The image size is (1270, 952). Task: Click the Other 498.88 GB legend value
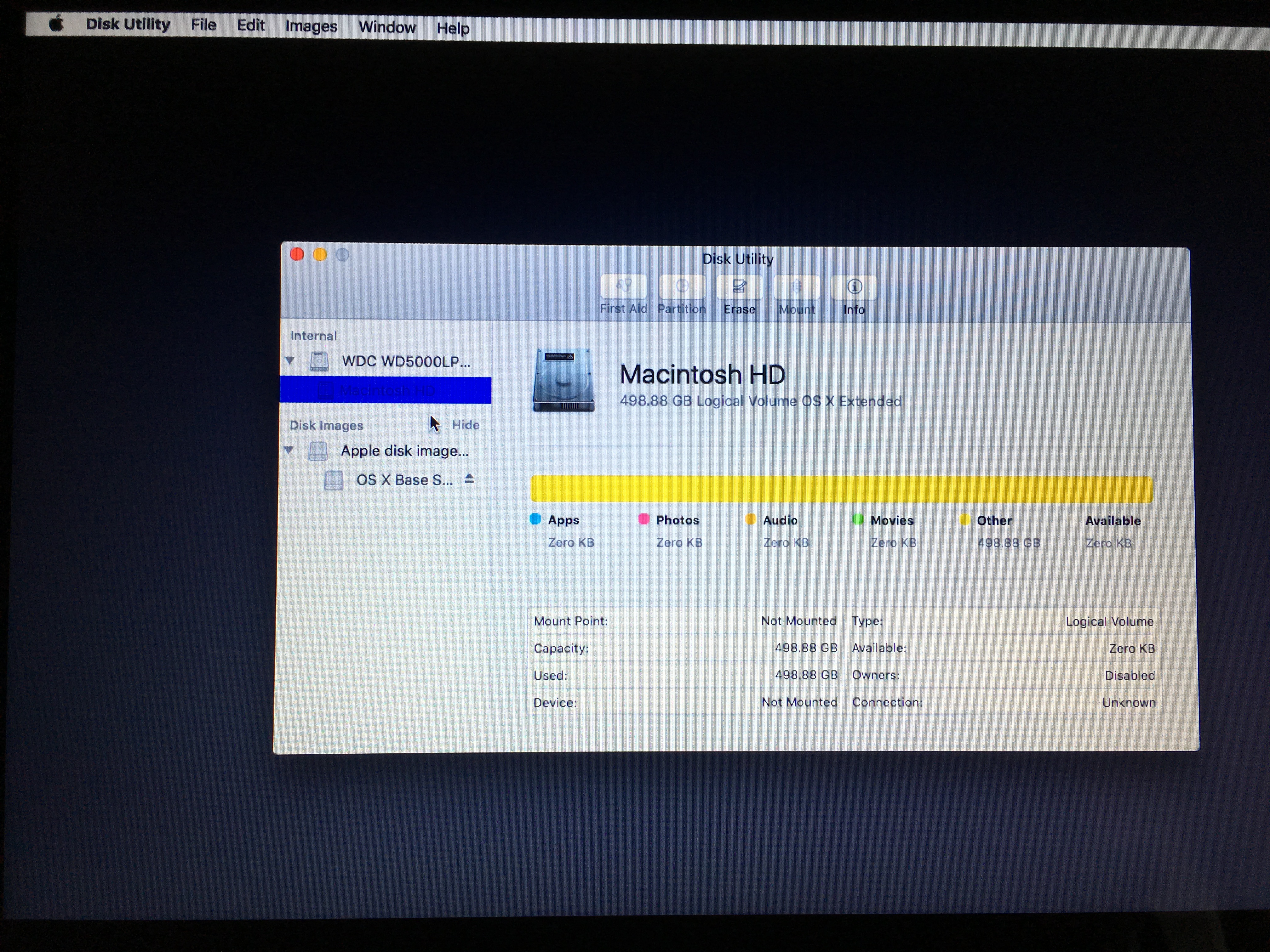pos(1009,543)
